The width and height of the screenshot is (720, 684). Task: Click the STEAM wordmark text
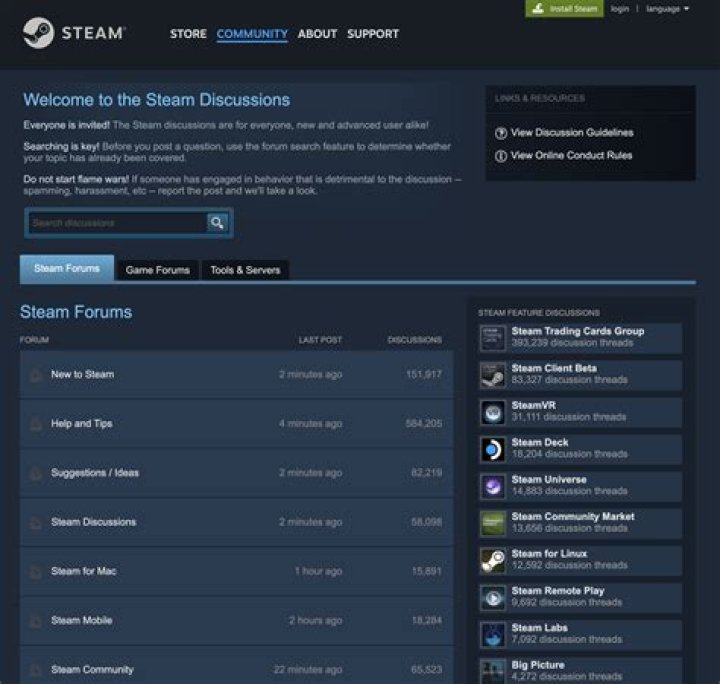(x=93, y=33)
